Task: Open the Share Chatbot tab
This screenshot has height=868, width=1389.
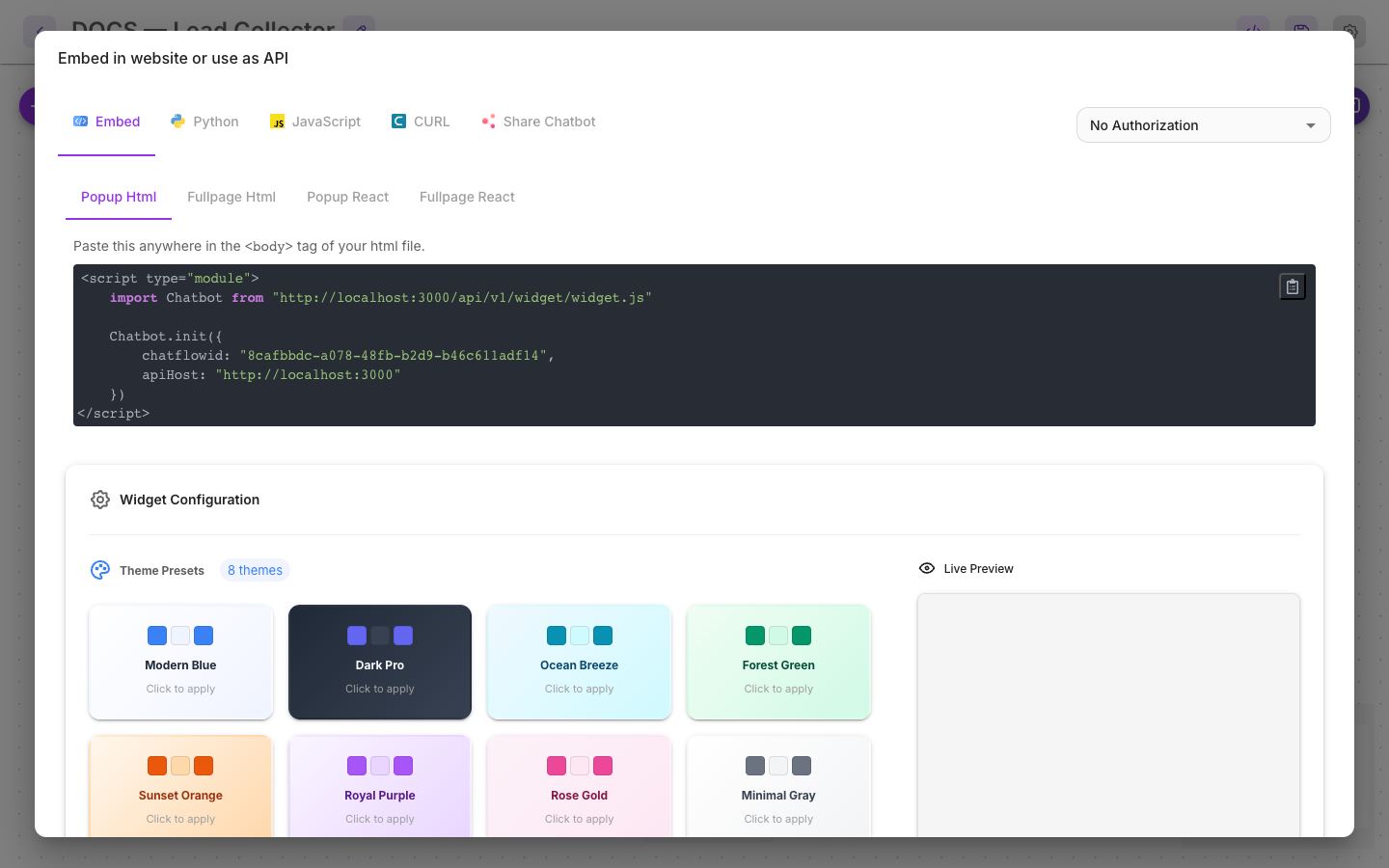Action: 538,122
